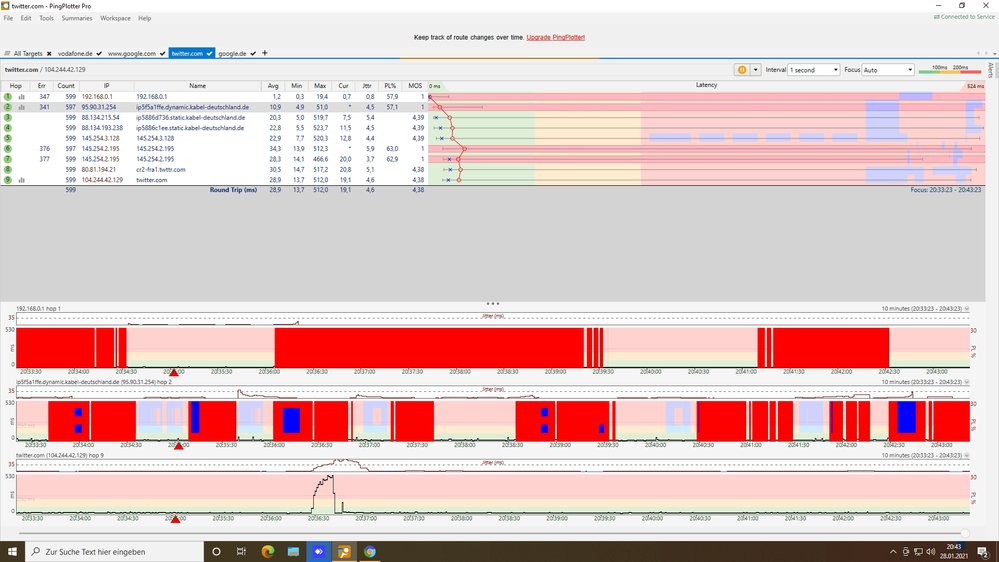
Task: Open the Focus dropdown set to Auto
Action: (x=888, y=70)
